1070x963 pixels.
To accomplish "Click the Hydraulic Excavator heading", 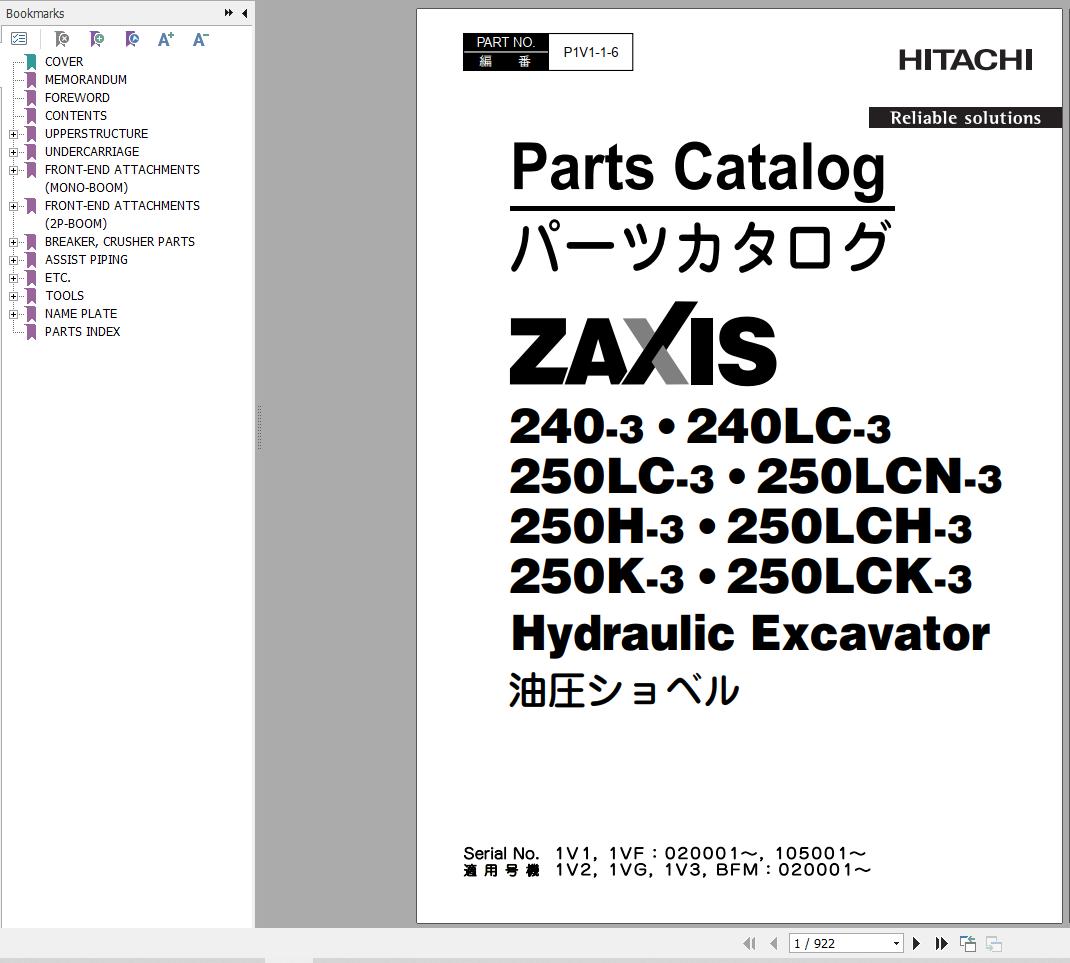I will click(x=750, y=634).
